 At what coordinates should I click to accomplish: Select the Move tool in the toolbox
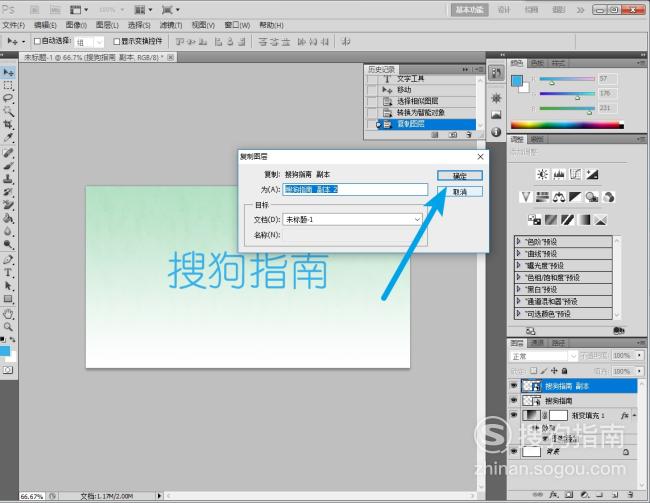pyautogui.click(x=8, y=73)
